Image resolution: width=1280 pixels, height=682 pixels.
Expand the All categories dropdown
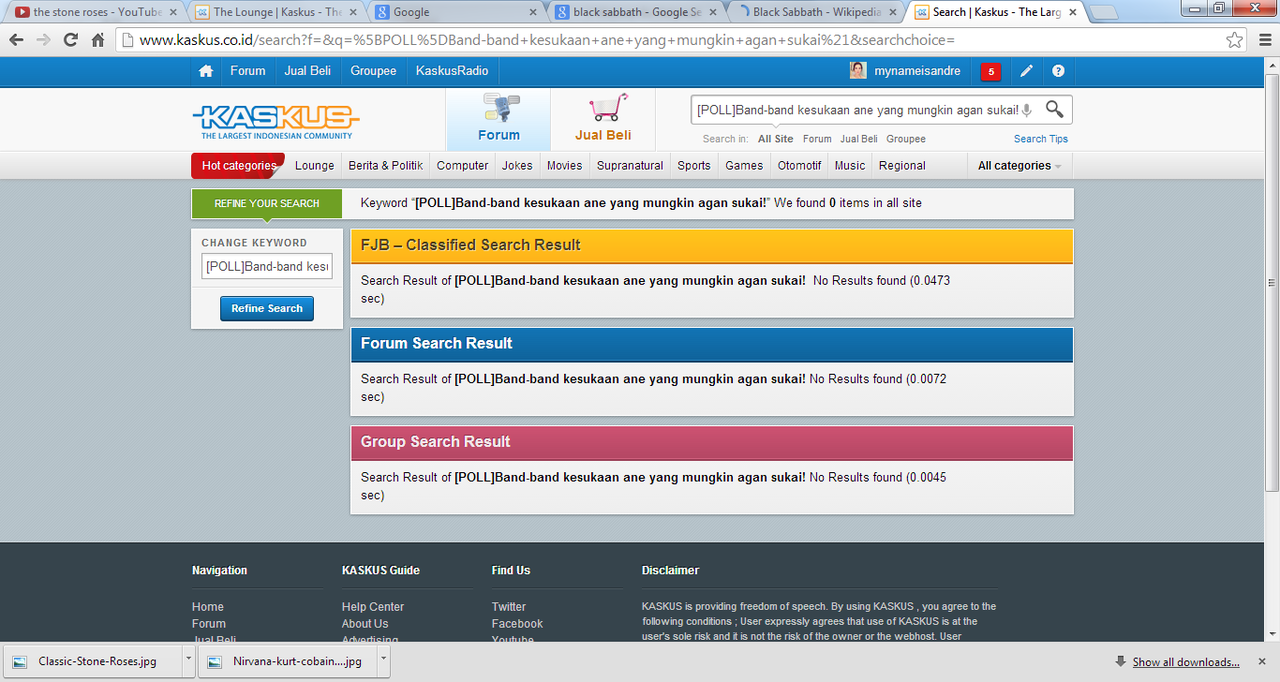point(1020,166)
